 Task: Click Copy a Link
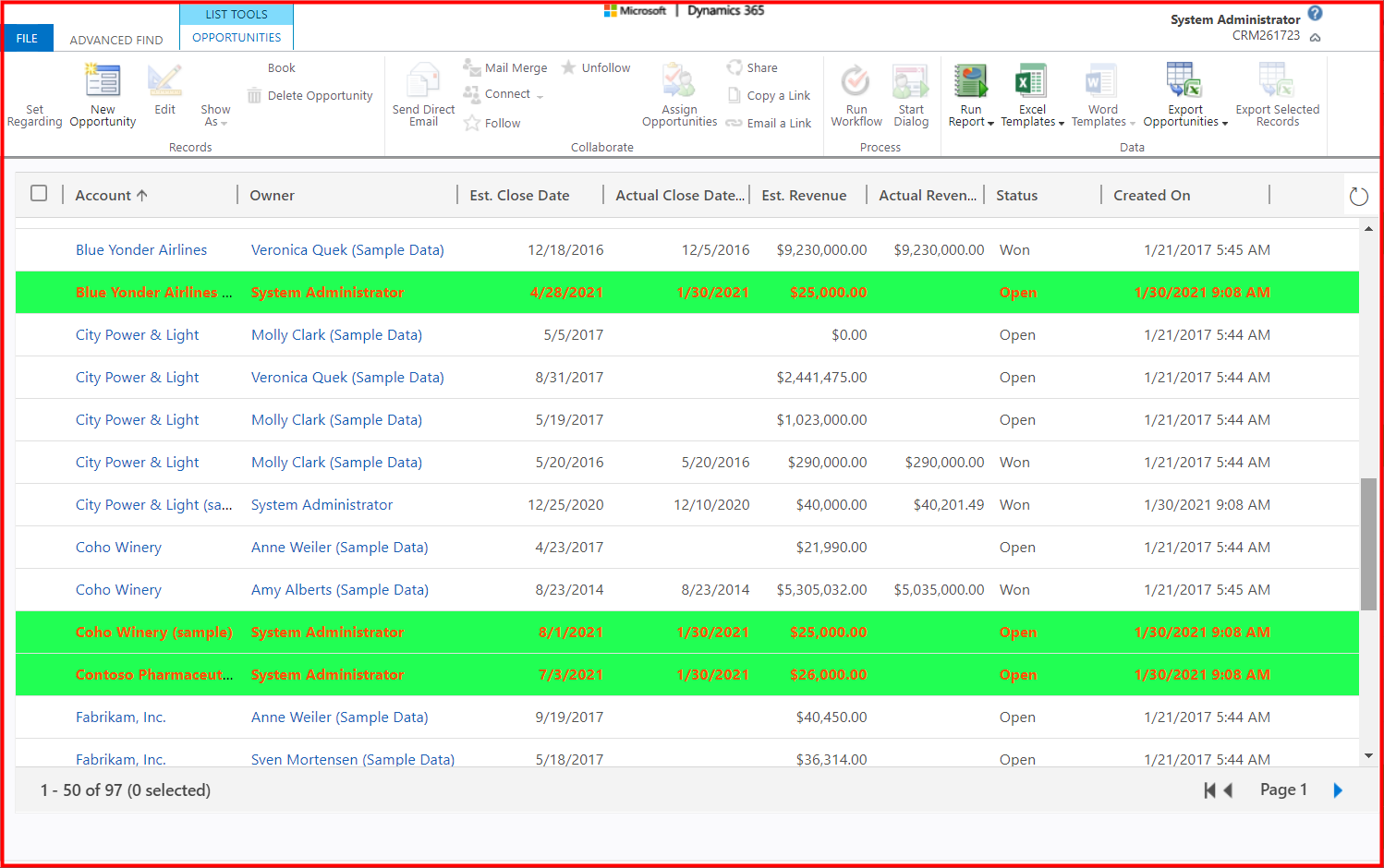click(769, 96)
